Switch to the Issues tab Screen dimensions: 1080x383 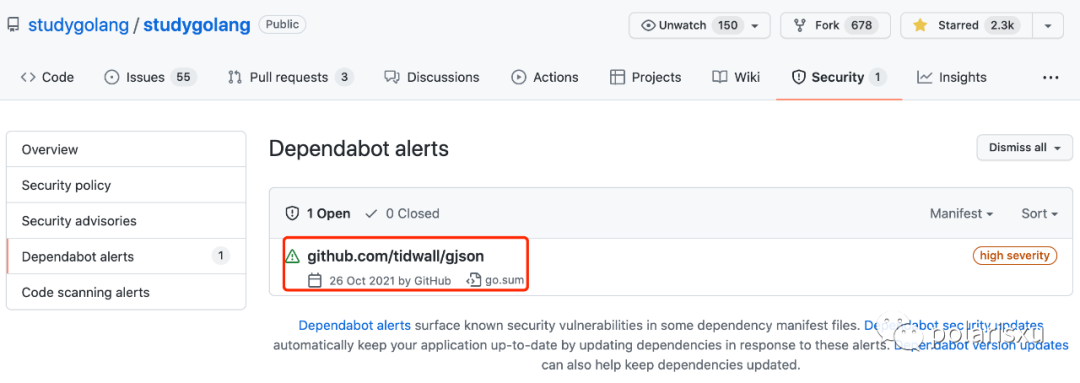pyautogui.click(x=150, y=77)
